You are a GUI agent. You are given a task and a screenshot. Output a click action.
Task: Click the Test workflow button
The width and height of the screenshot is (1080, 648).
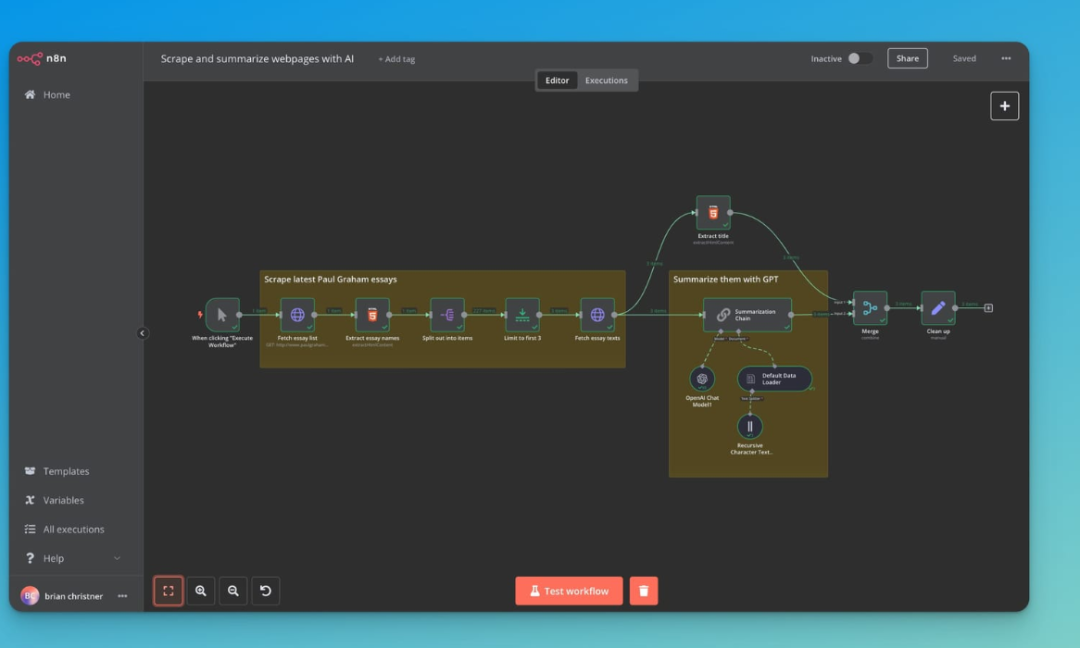click(569, 591)
